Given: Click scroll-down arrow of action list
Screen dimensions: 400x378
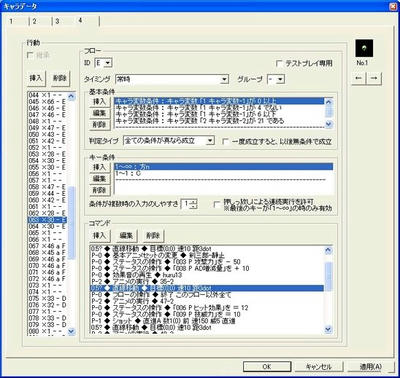Looking at the screenshot, I should click(x=71, y=331).
